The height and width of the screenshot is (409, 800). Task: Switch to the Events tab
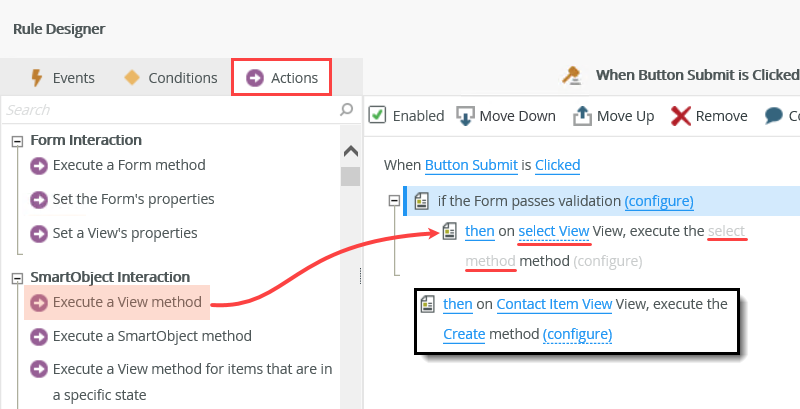click(62, 78)
